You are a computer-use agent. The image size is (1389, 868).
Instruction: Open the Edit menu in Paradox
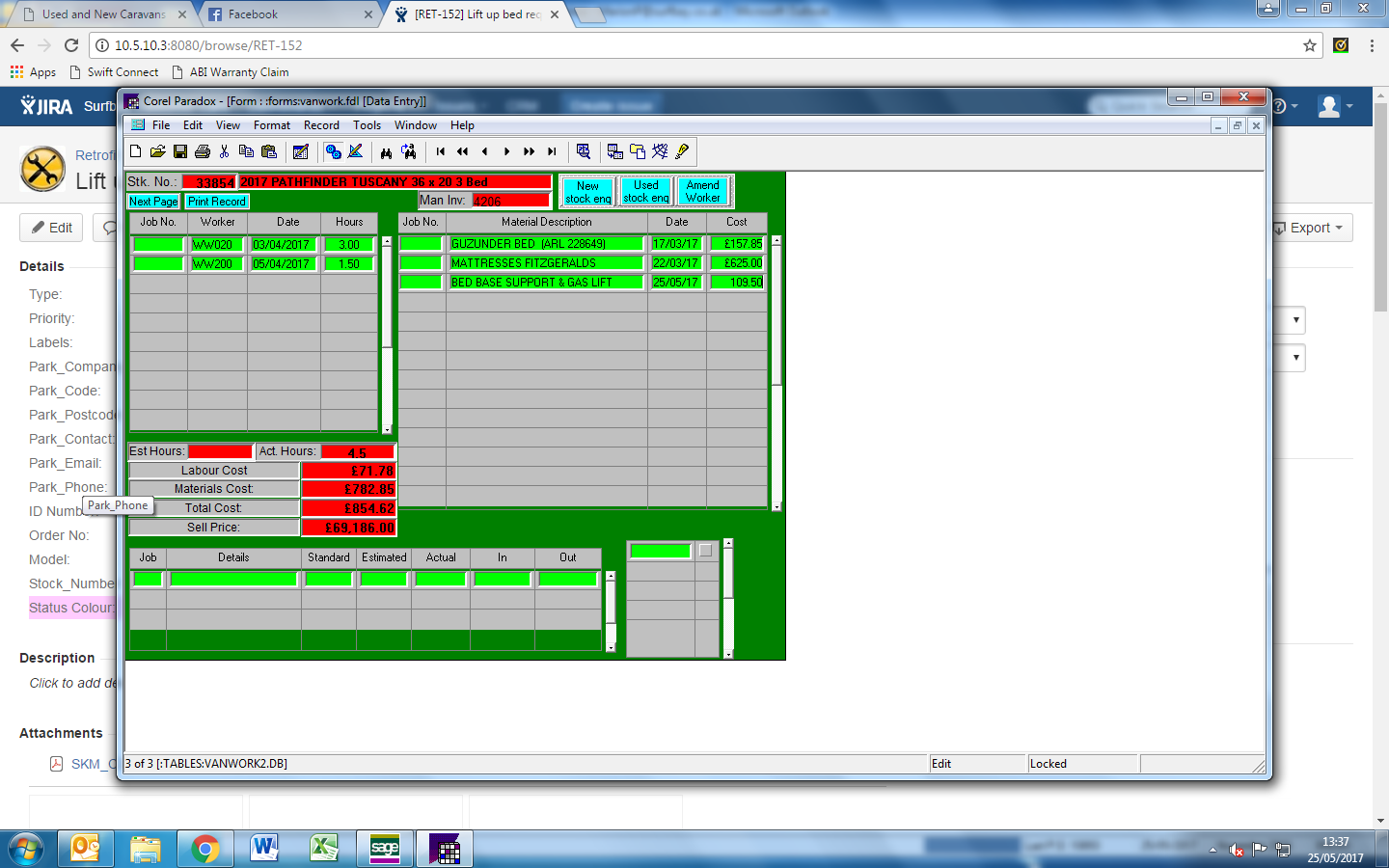point(193,125)
